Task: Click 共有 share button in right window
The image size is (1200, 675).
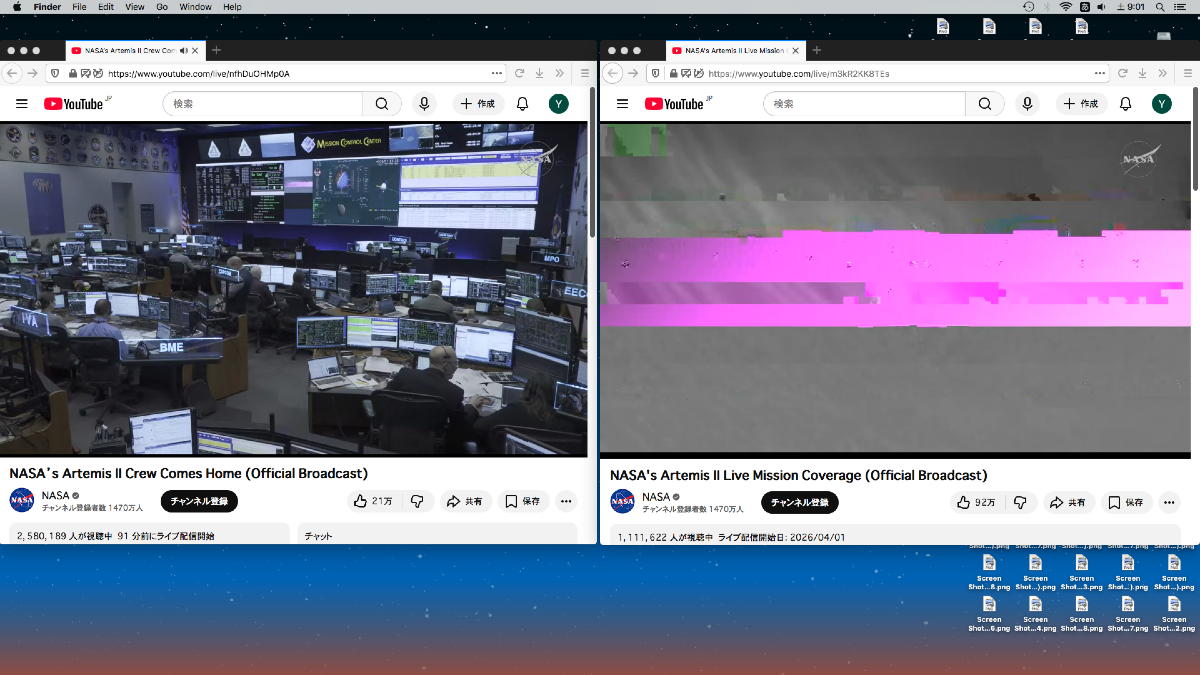Action: [1068, 502]
